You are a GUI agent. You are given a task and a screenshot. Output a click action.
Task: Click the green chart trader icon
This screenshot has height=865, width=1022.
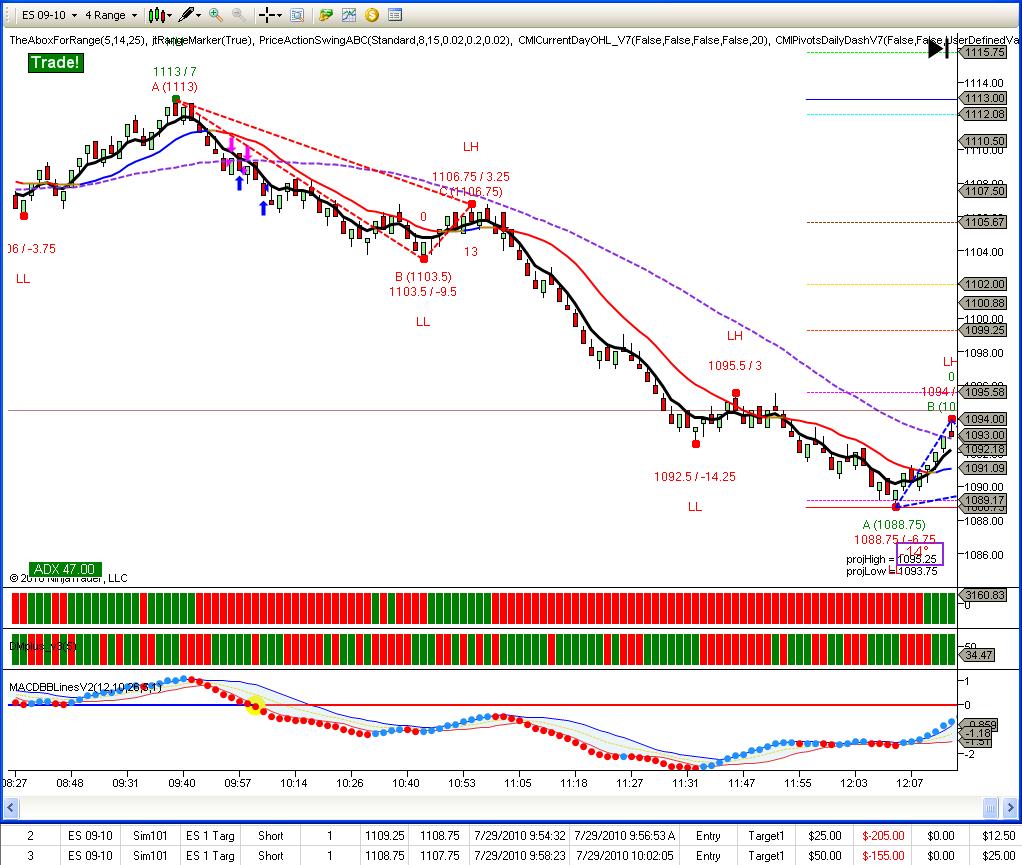pos(326,15)
